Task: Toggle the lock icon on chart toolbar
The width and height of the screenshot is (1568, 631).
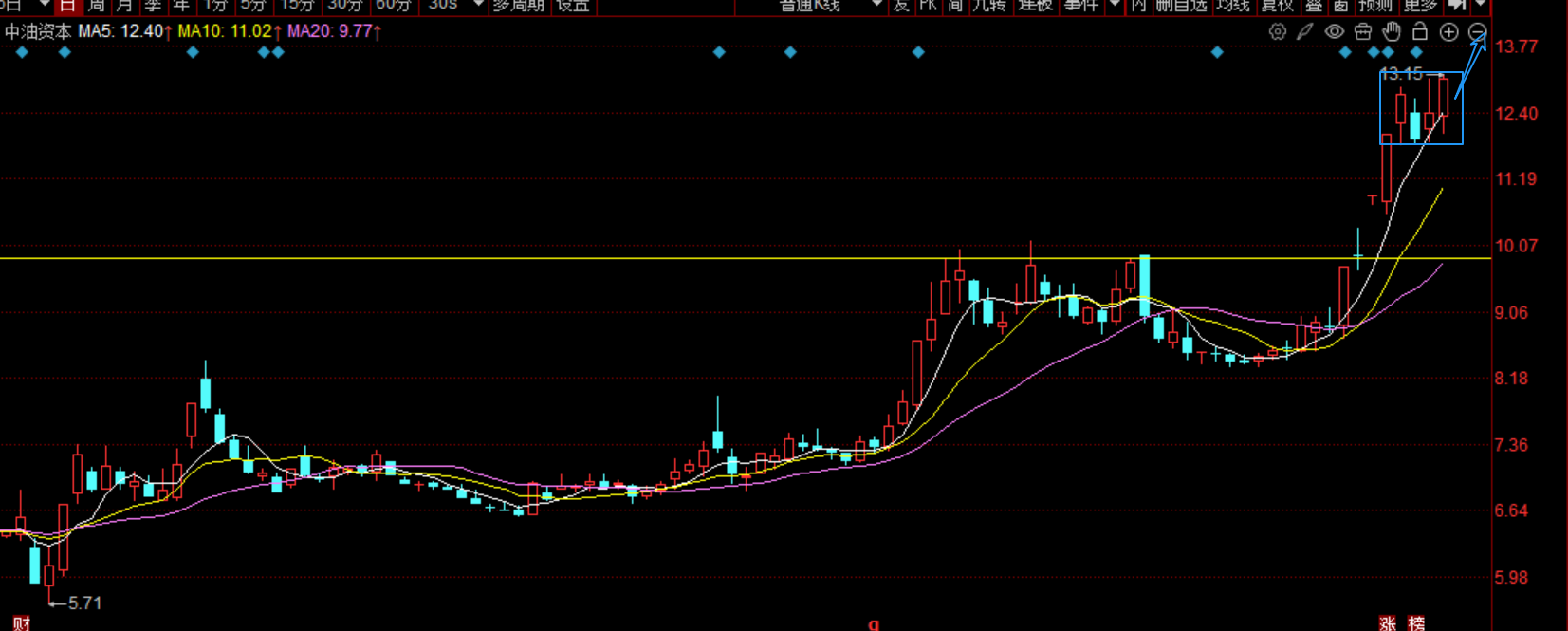Action: click(x=1420, y=31)
